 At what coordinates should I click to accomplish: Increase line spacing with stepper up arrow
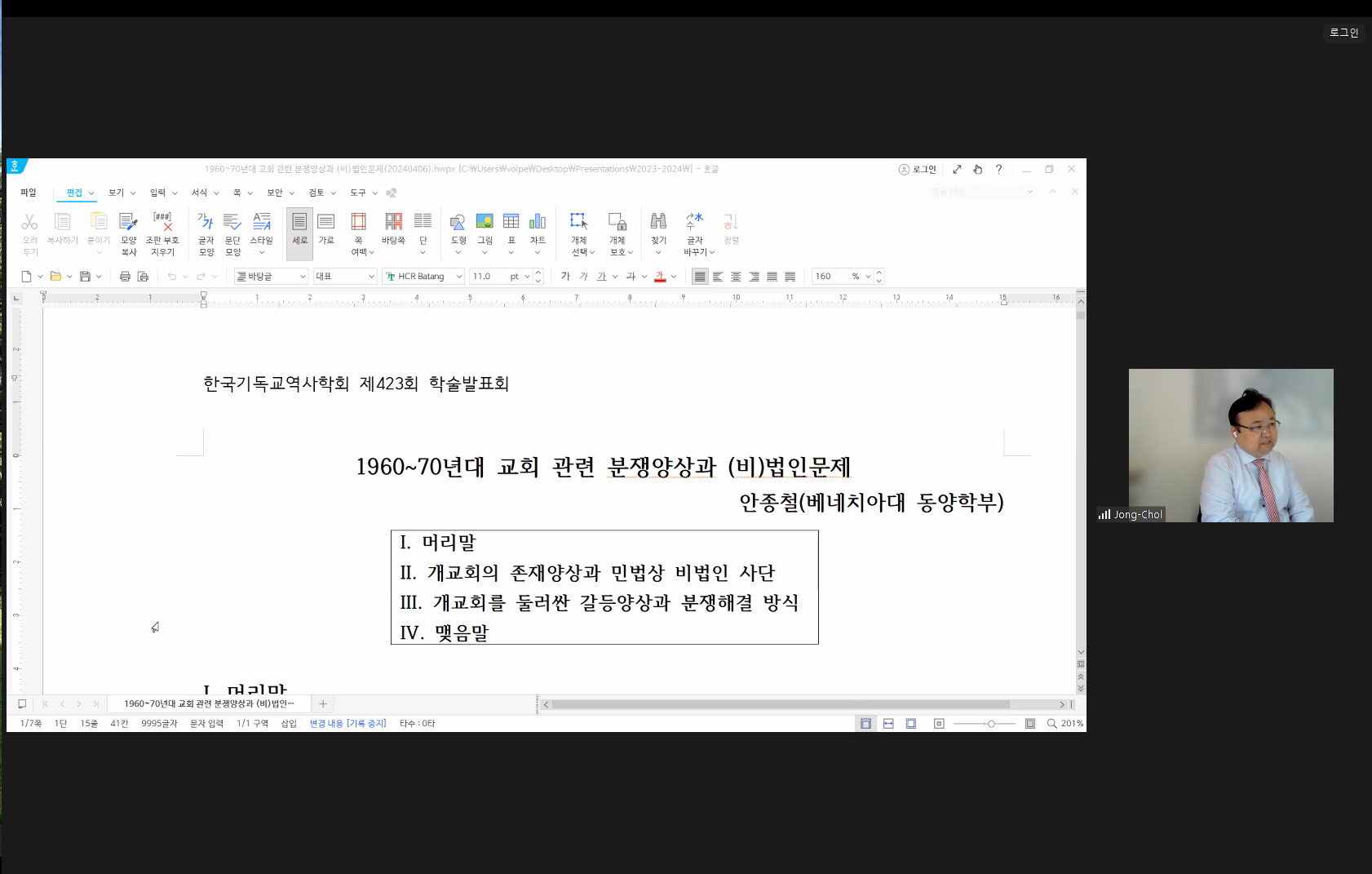(x=879, y=273)
